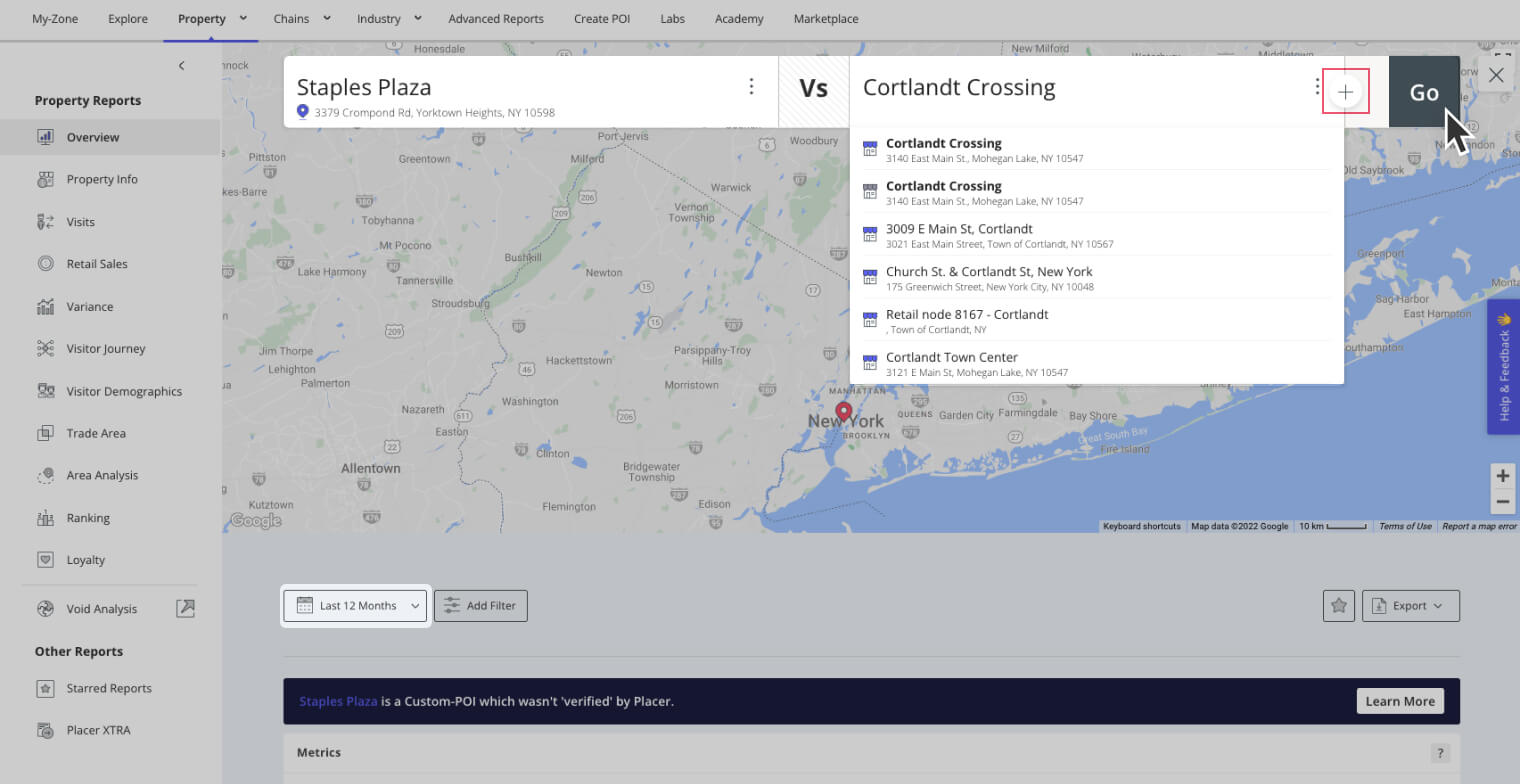Open Staples Plaza three-dot options menu
The image size is (1520, 784).
(751, 87)
